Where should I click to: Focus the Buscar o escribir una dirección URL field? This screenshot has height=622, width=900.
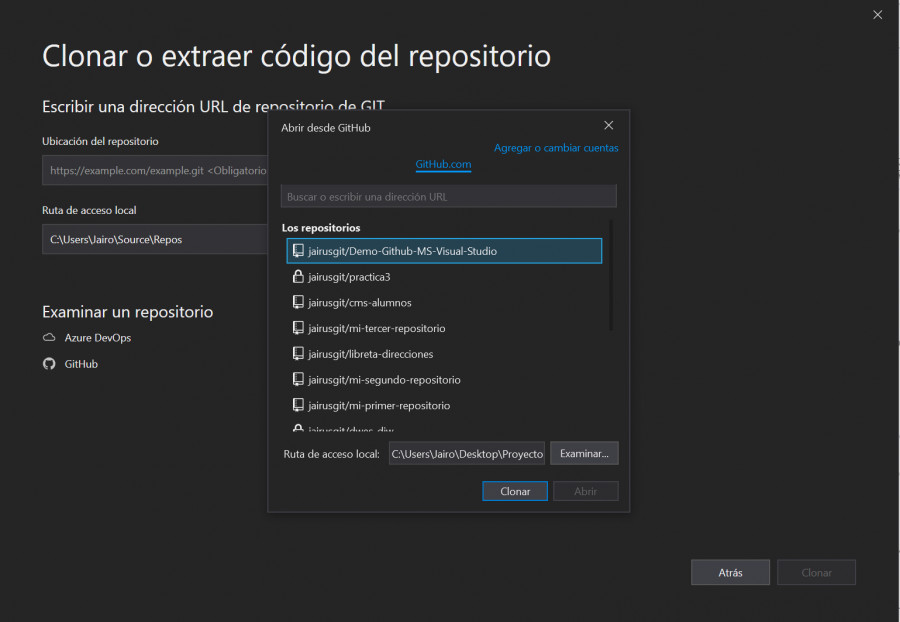pyautogui.click(x=449, y=196)
